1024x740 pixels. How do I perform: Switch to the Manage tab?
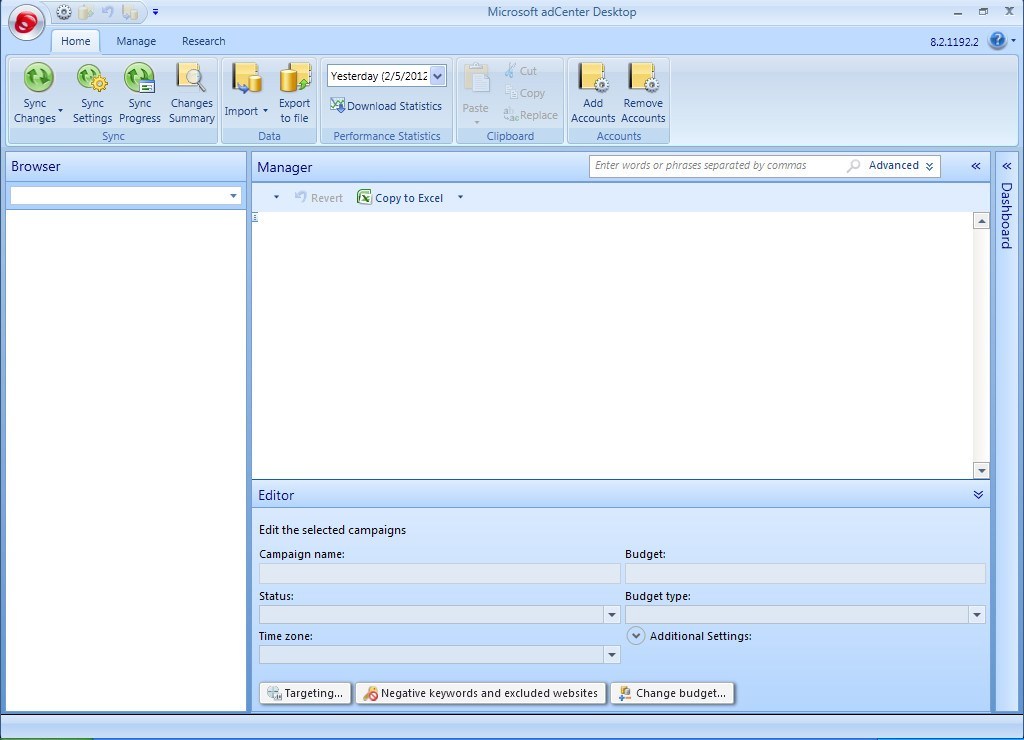coord(136,41)
